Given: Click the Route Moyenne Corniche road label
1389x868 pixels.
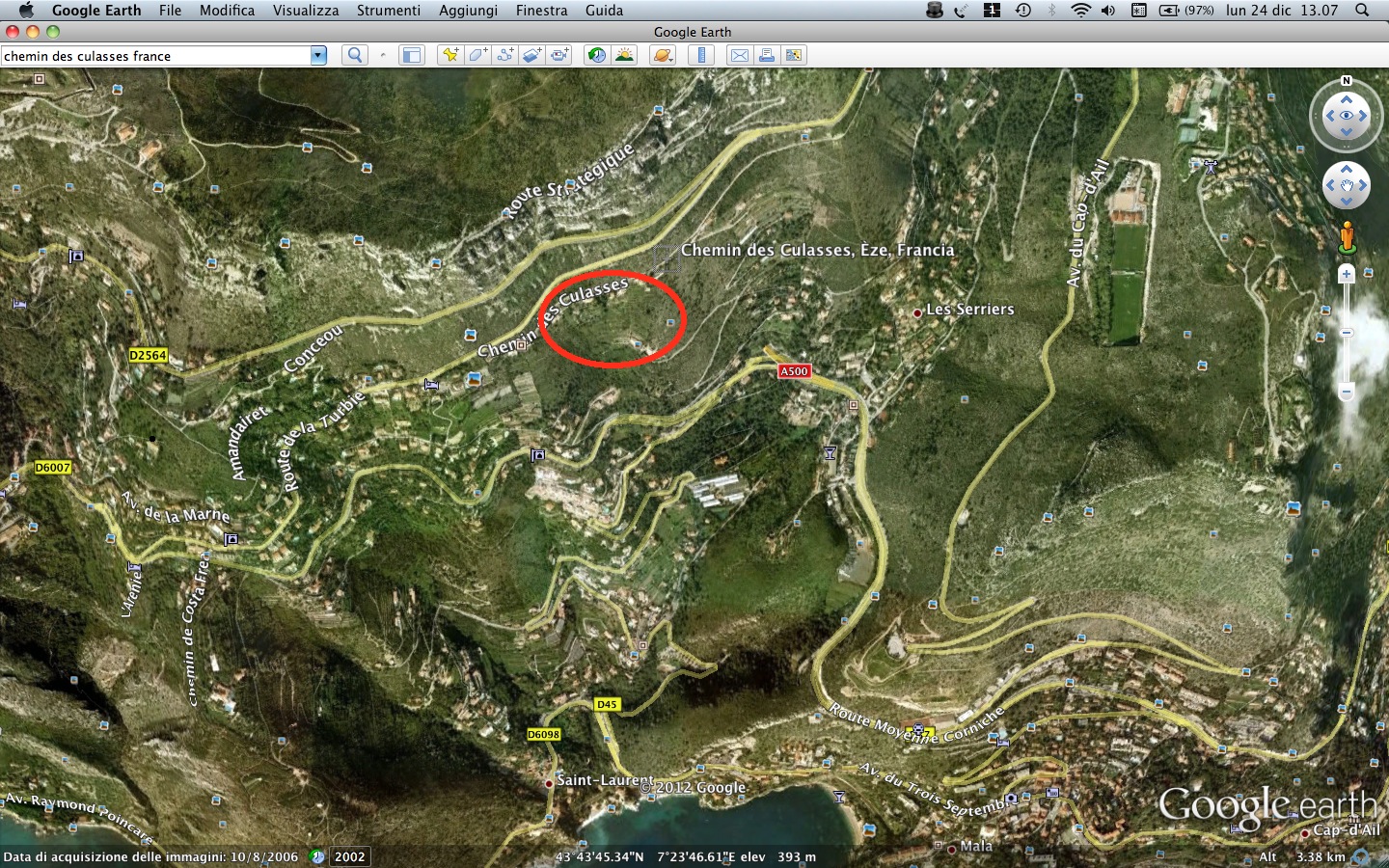Looking at the screenshot, I should 916,724.
